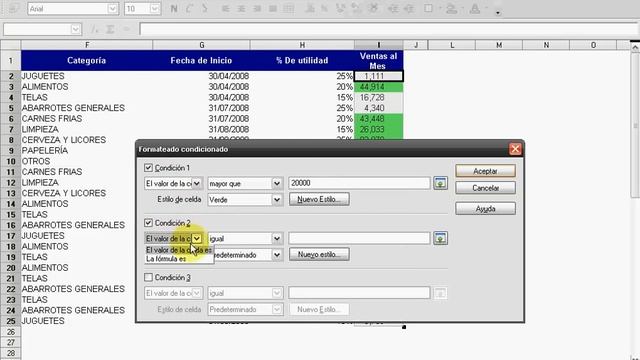Click Condición 2 'Nuevo estilo...' button
Screen dimensions: 640x360
pyautogui.click(x=319, y=255)
